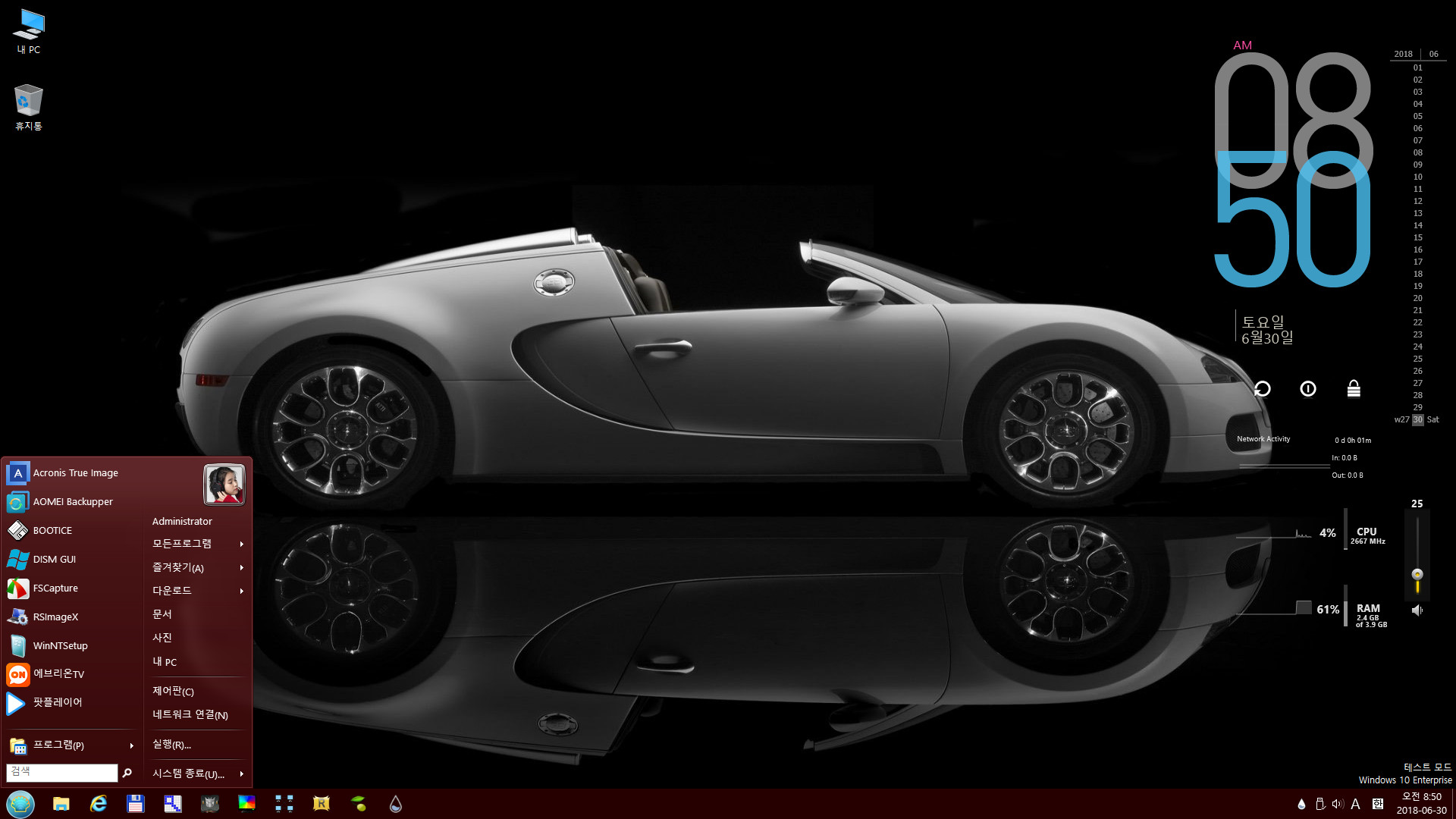
Task: Click the network computers taskbar icon
Action: (x=284, y=804)
